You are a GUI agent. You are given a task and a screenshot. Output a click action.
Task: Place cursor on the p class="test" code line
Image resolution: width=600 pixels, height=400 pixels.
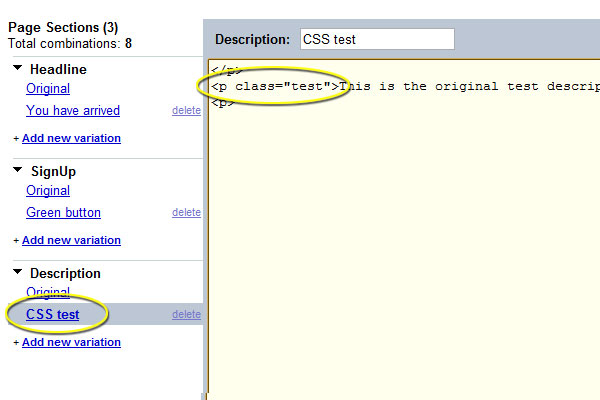pos(400,86)
